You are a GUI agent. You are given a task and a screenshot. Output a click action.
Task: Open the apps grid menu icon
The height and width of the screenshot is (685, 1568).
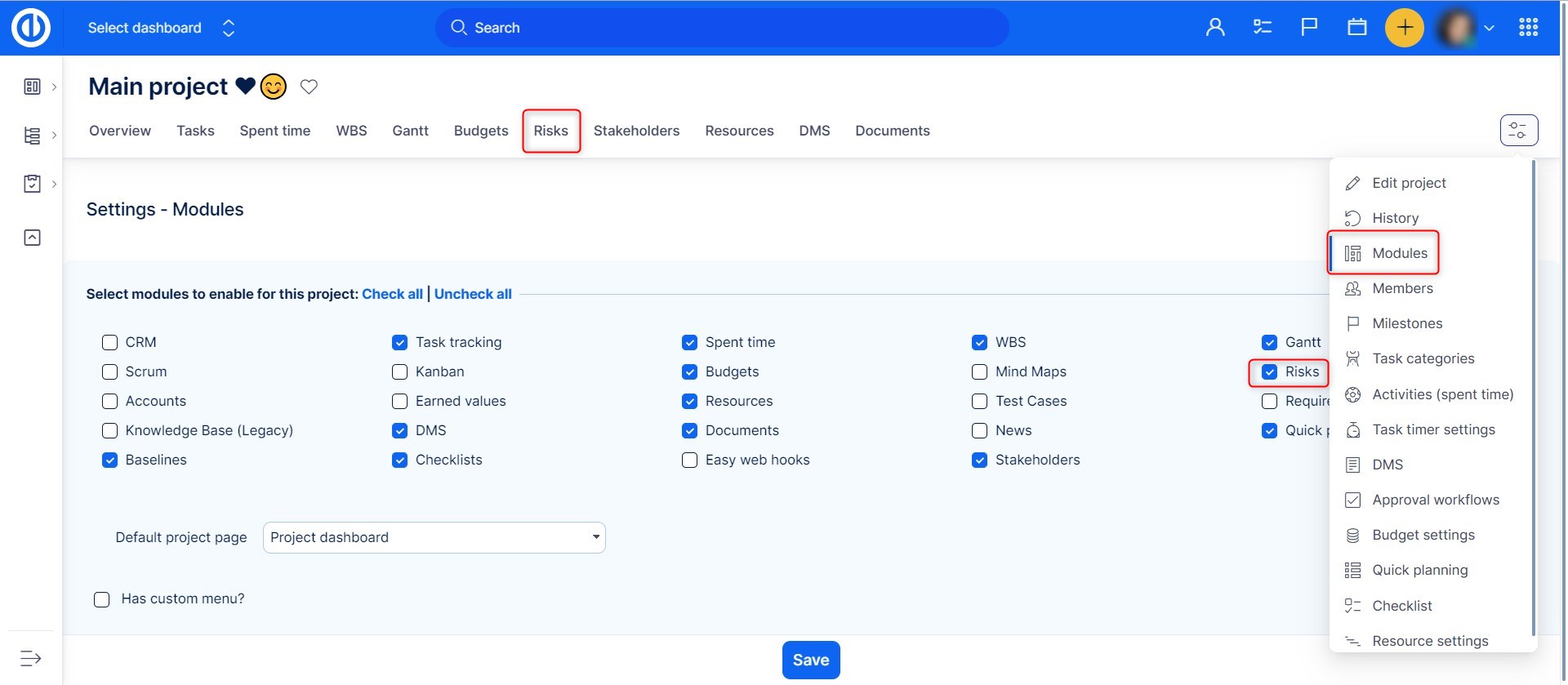(x=1528, y=28)
